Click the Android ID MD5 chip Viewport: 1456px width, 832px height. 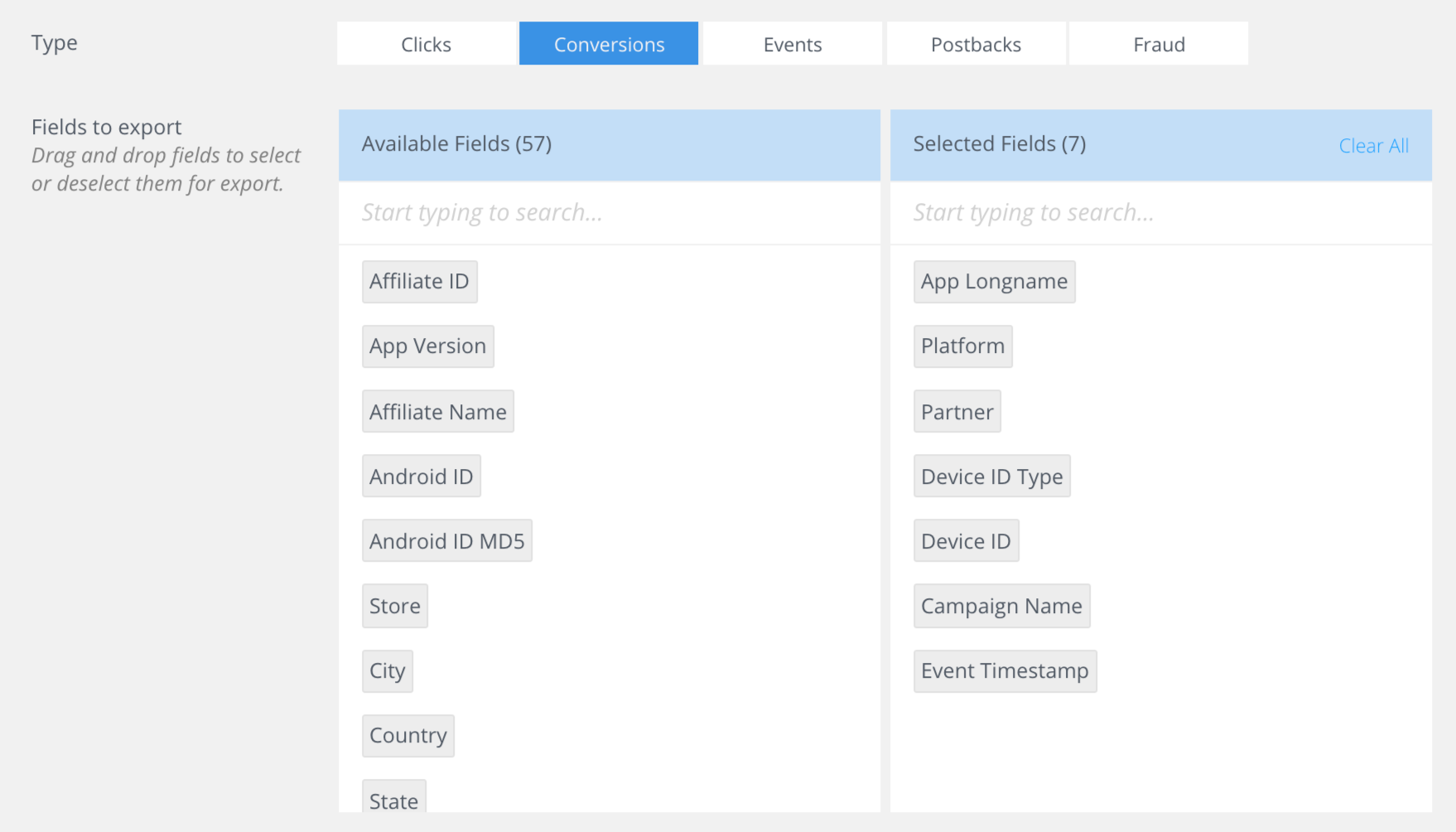tap(447, 540)
